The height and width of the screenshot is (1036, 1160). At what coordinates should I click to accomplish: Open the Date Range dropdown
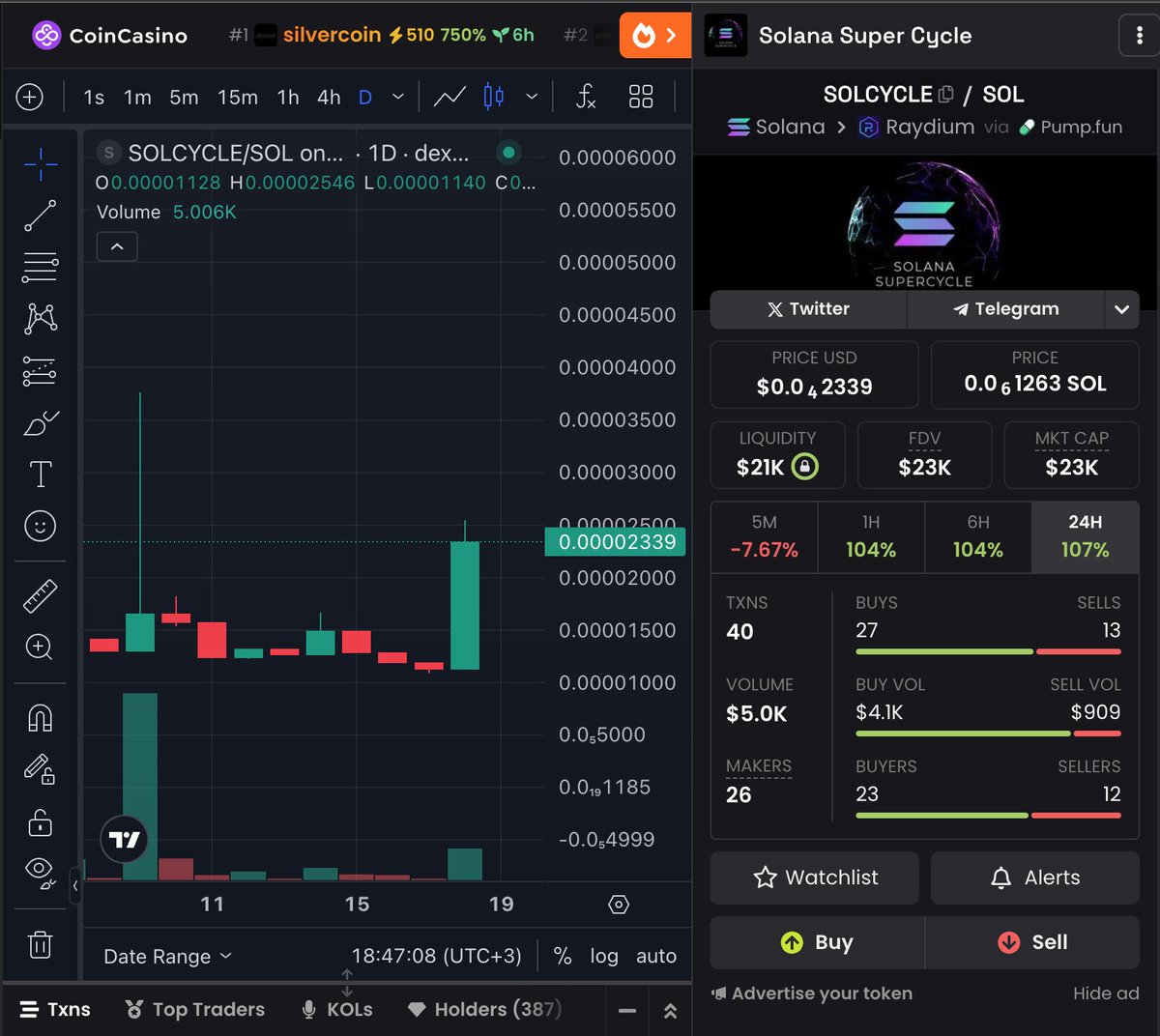pyautogui.click(x=167, y=956)
